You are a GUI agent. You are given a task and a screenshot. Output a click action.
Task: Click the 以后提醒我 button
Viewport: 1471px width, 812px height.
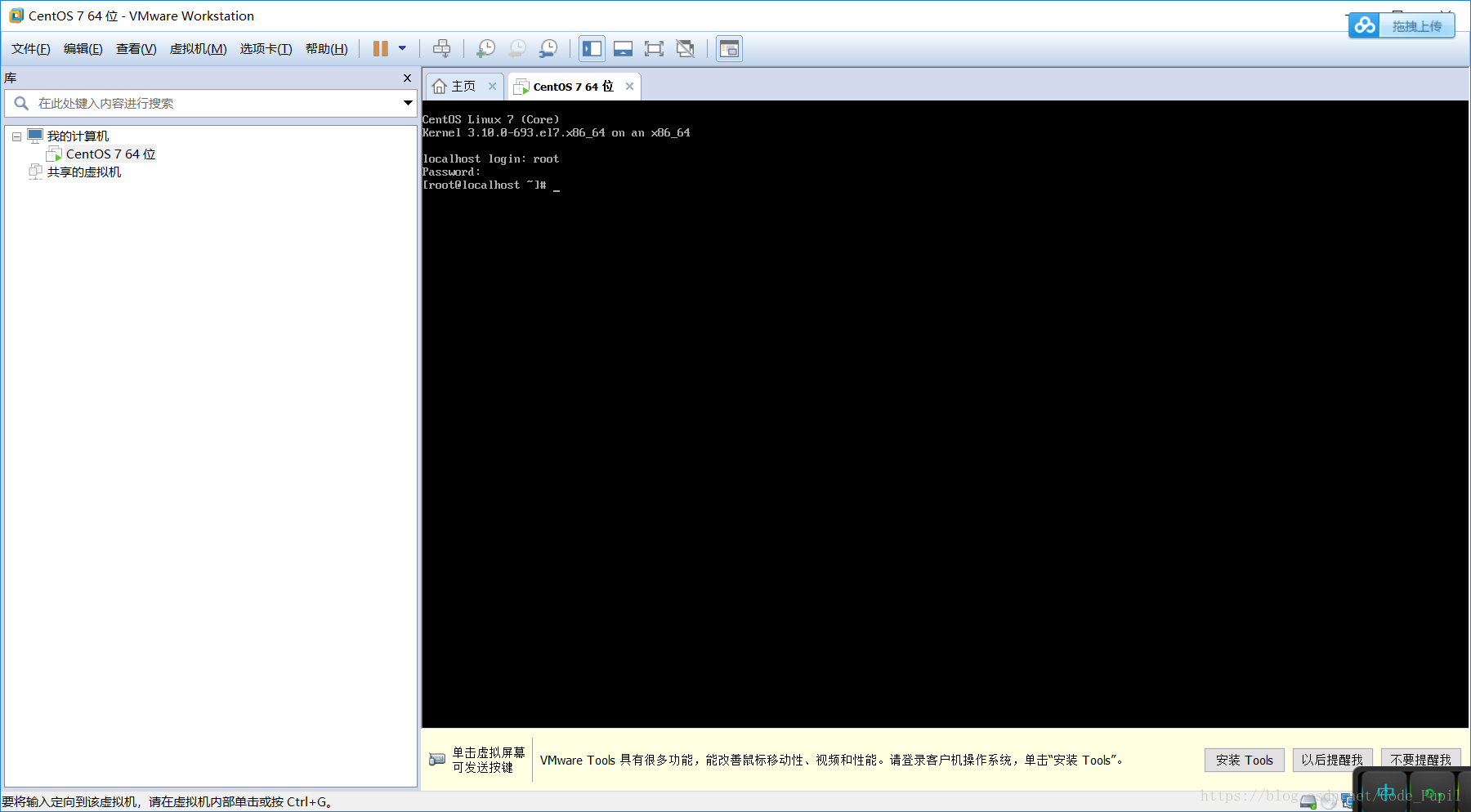click(x=1332, y=760)
